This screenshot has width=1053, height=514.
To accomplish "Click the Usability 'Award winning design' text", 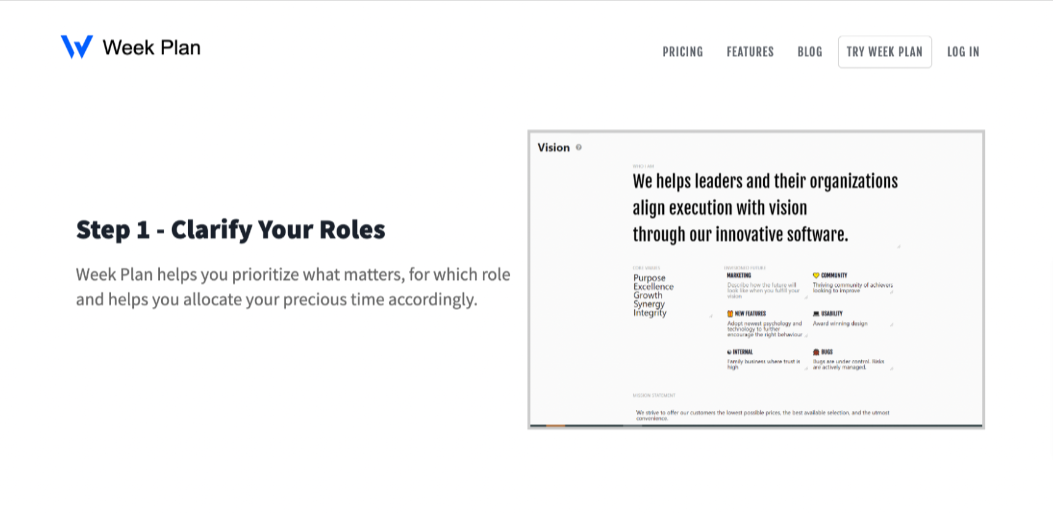I will pyautogui.click(x=840, y=323).
